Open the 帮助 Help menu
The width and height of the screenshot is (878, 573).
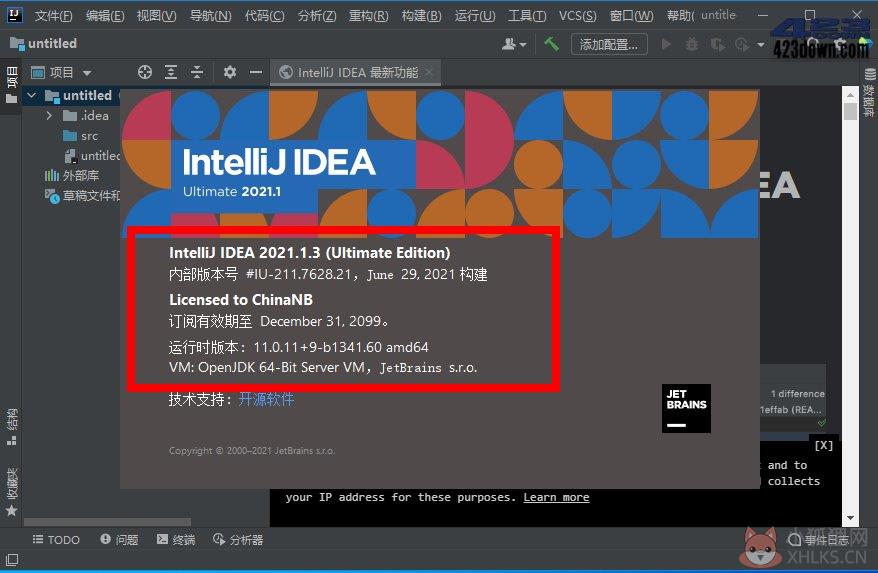point(680,16)
